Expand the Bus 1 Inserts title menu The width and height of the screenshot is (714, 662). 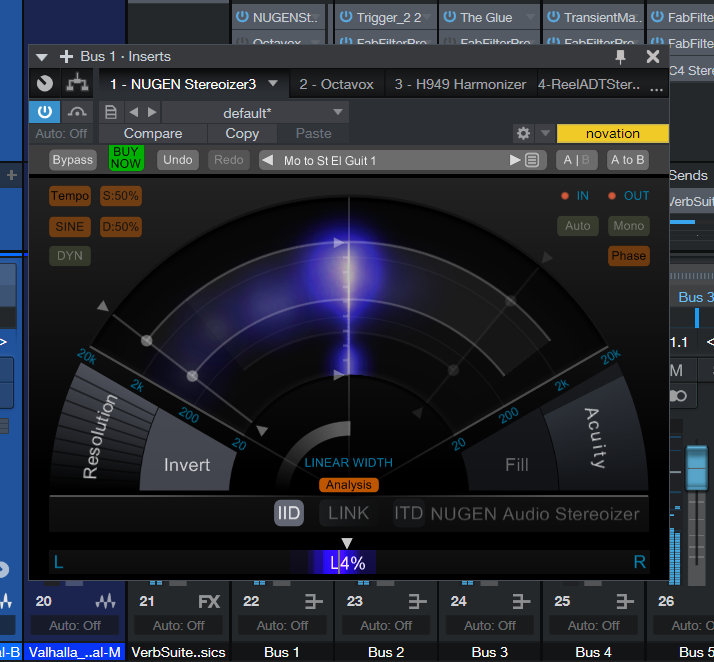(x=43, y=57)
